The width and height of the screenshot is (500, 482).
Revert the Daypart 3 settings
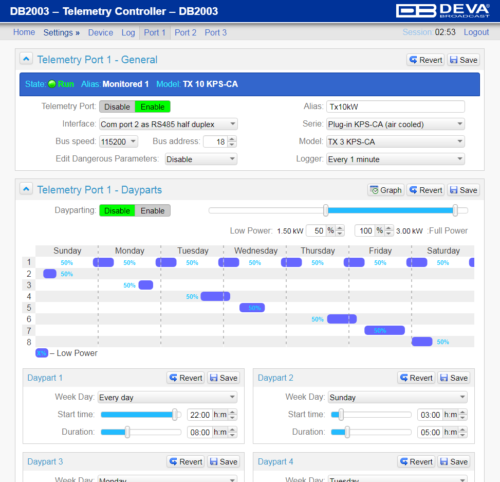click(x=186, y=462)
